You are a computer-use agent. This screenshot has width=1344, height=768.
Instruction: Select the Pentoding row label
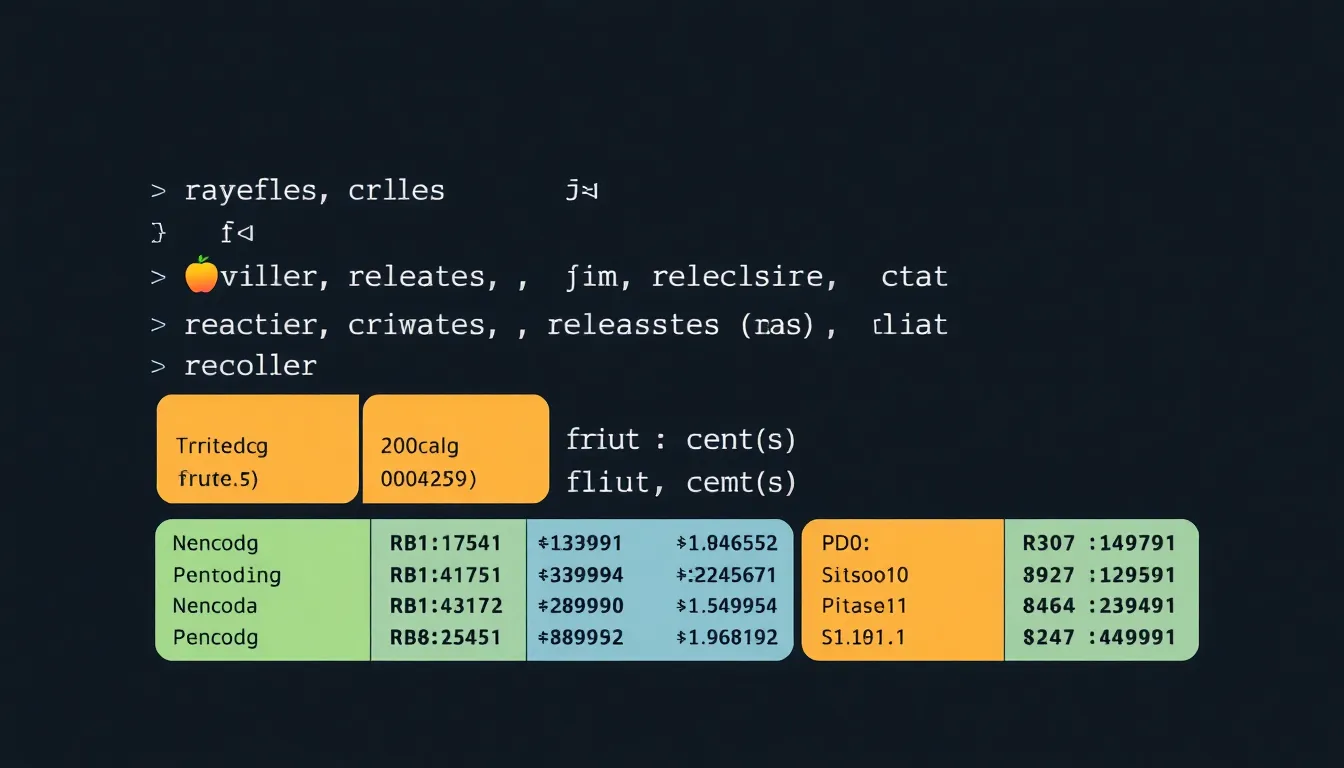point(226,575)
